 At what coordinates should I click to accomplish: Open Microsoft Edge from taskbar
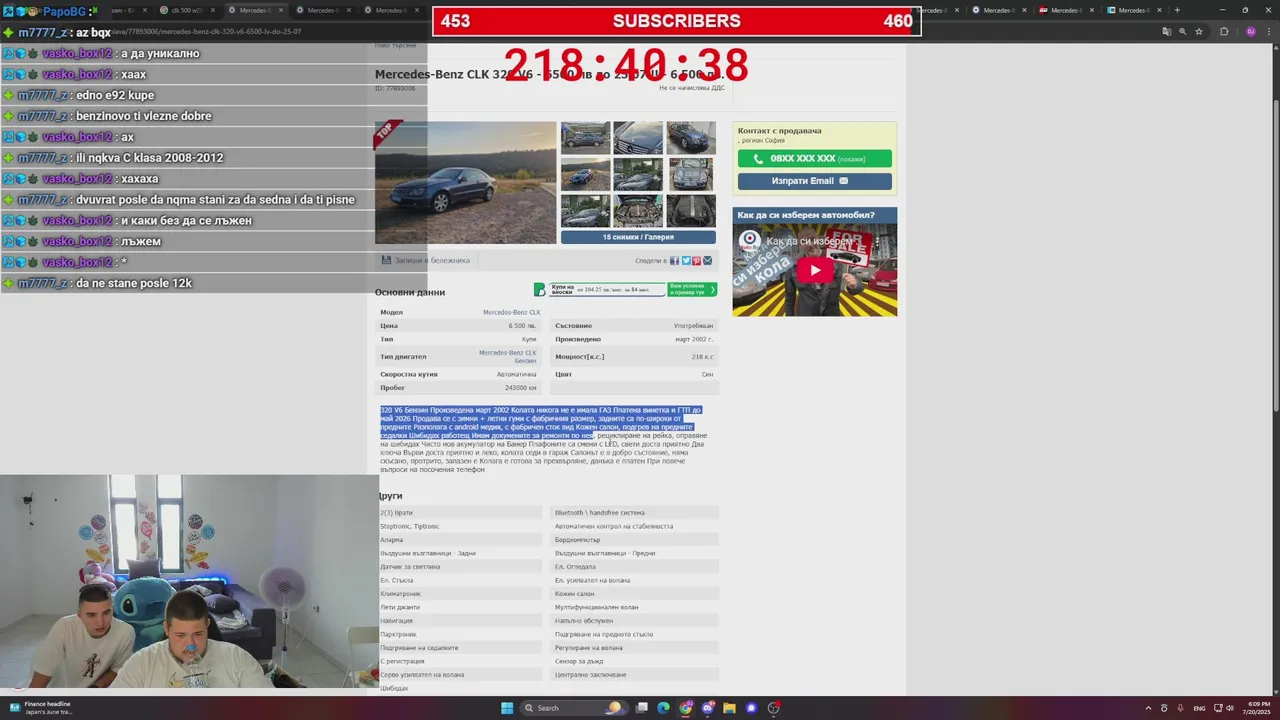click(x=663, y=708)
